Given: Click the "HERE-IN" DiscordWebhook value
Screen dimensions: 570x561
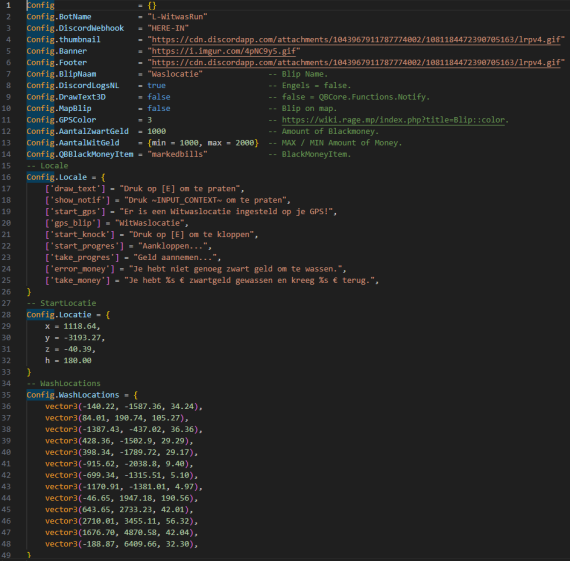Looking at the screenshot, I should point(168,28).
